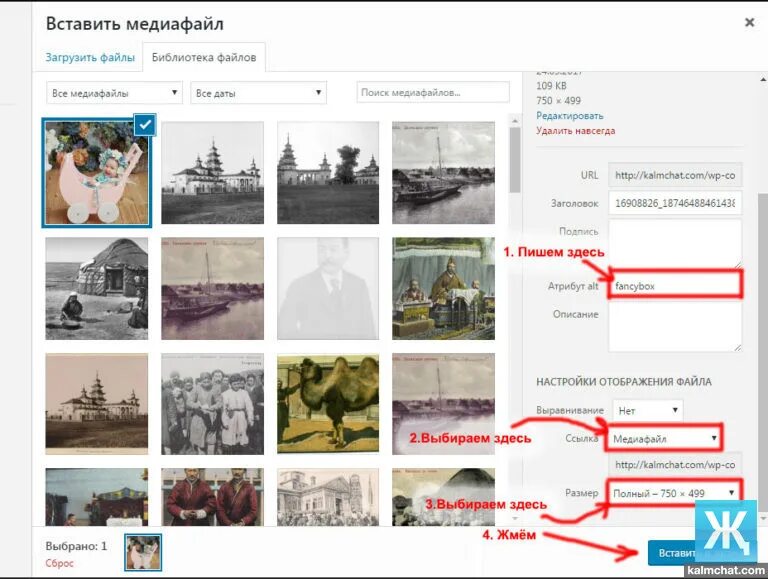Click the selected image thumbnail in footer

pos(143,553)
